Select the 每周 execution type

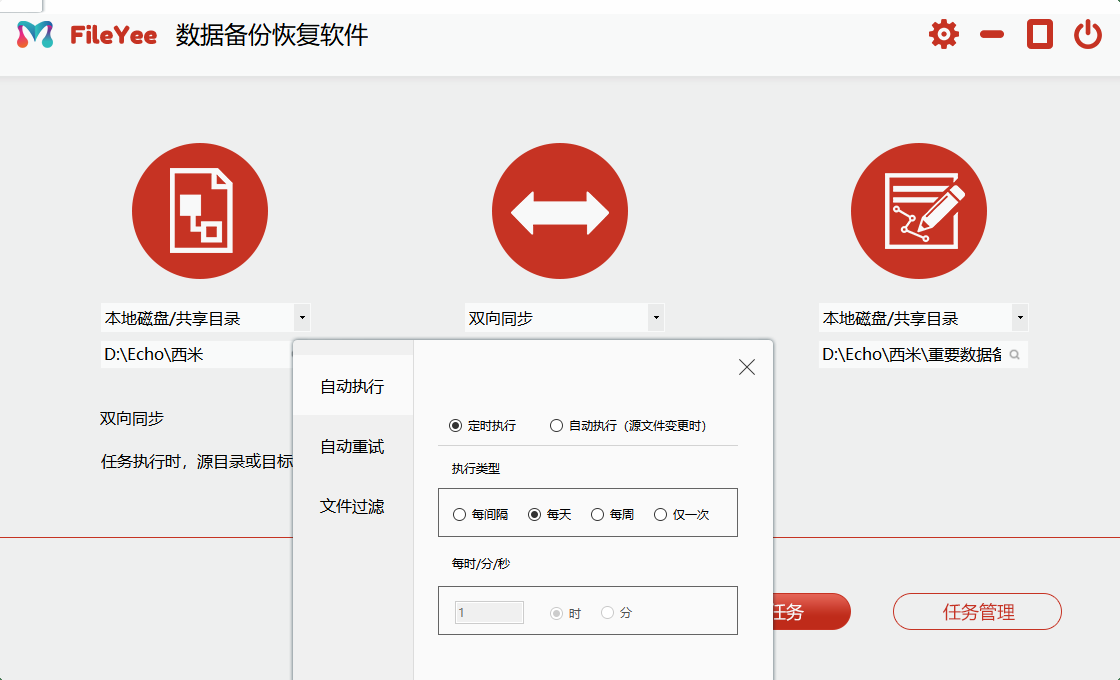pyautogui.click(x=598, y=515)
